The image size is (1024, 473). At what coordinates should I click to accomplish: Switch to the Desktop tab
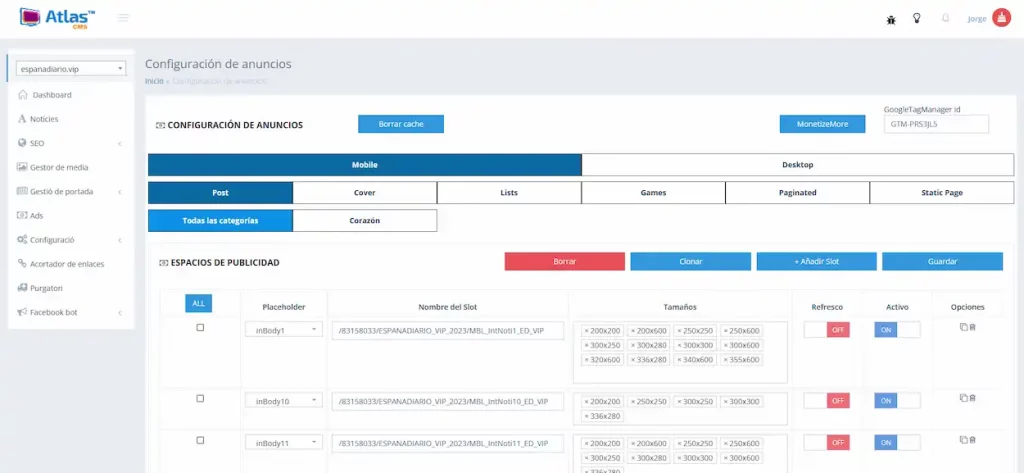click(797, 165)
